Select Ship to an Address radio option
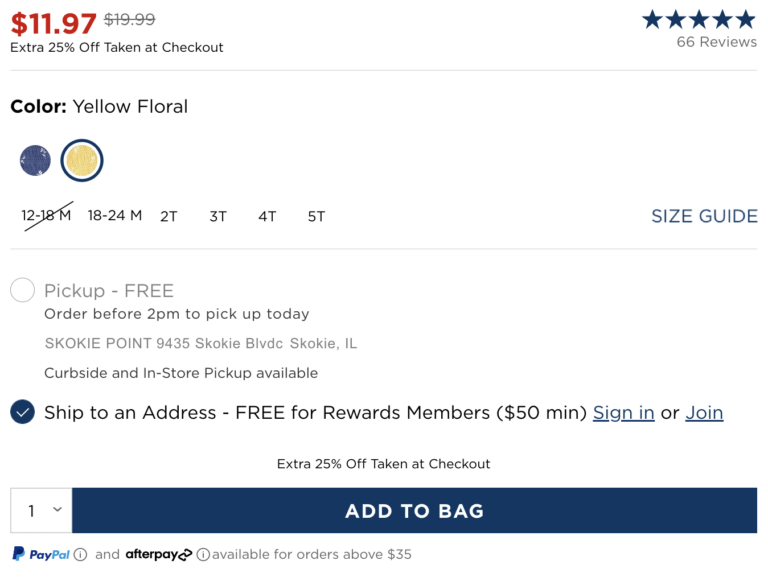 click(x=22, y=412)
